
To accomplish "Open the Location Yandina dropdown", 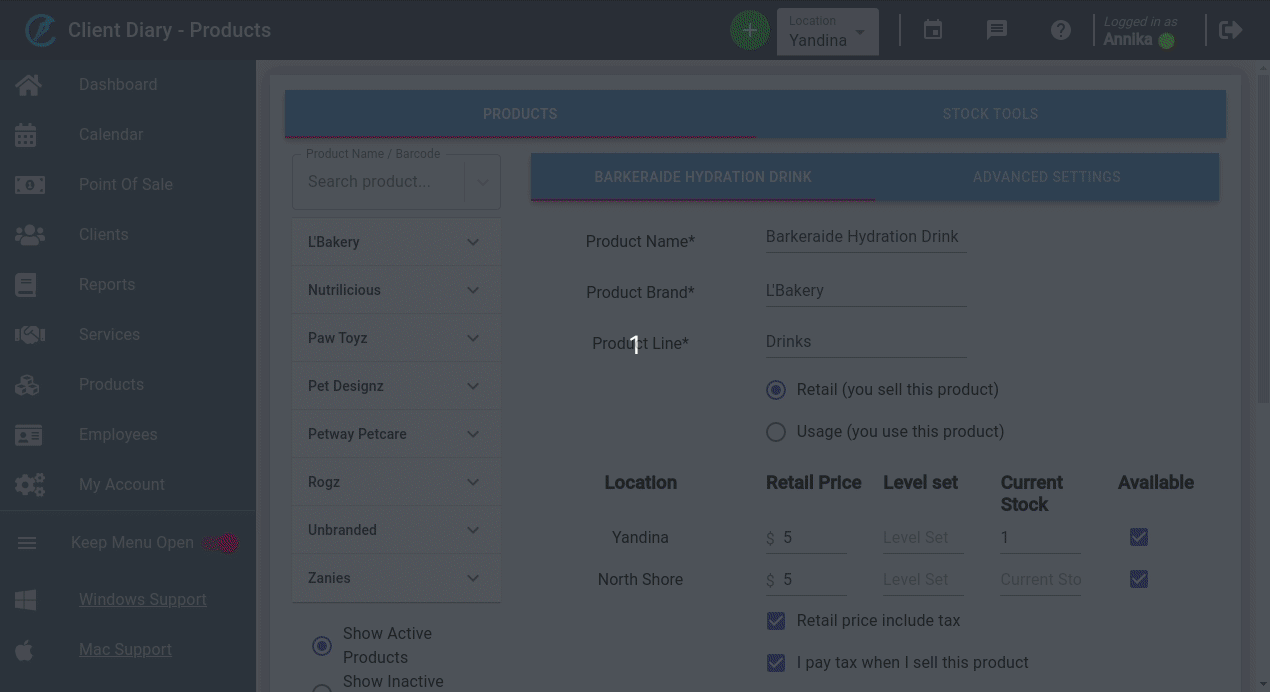I will 828,32.
